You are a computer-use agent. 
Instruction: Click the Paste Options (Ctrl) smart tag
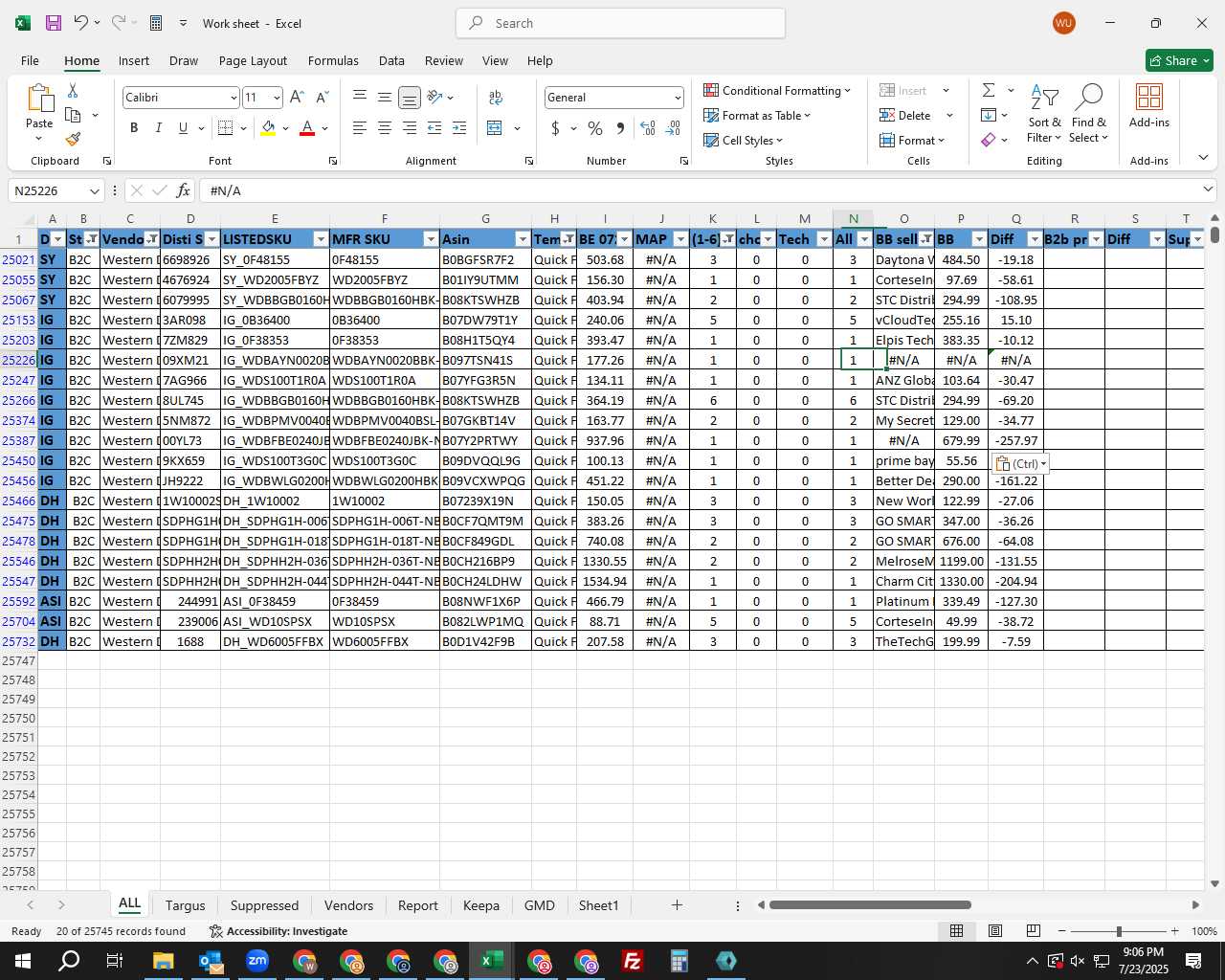click(1021, 463)
